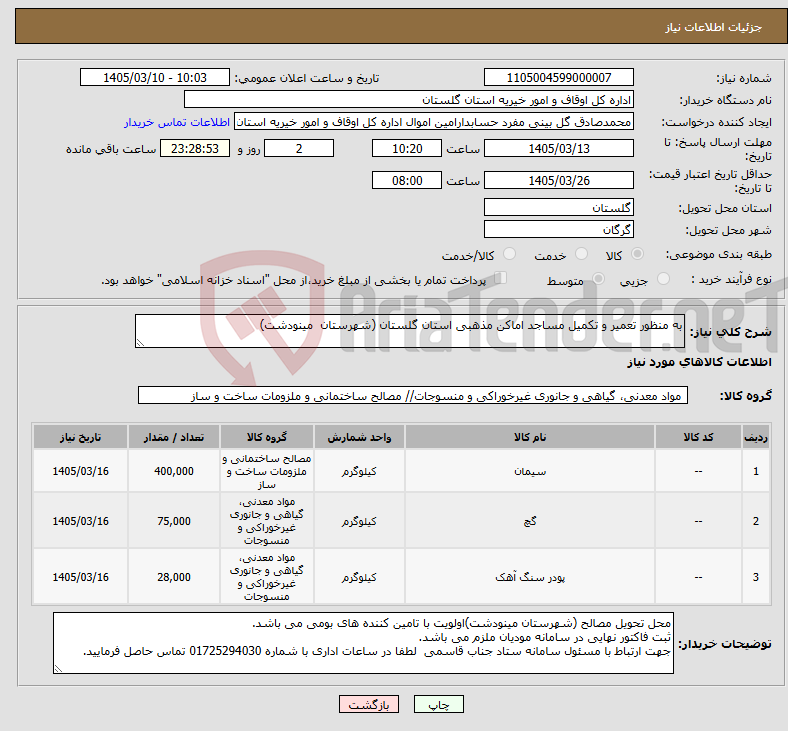788x731 pixels.
Task: Click the ردیف column header
Action: 755,437
